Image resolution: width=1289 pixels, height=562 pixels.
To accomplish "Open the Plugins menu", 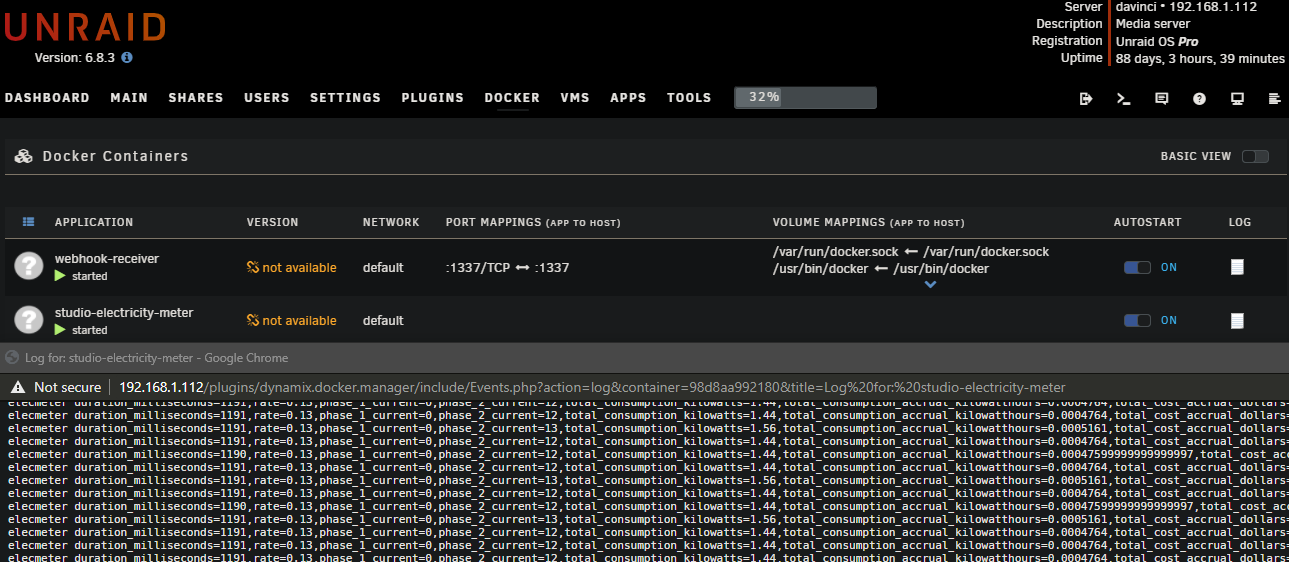I will pos(433,98).
